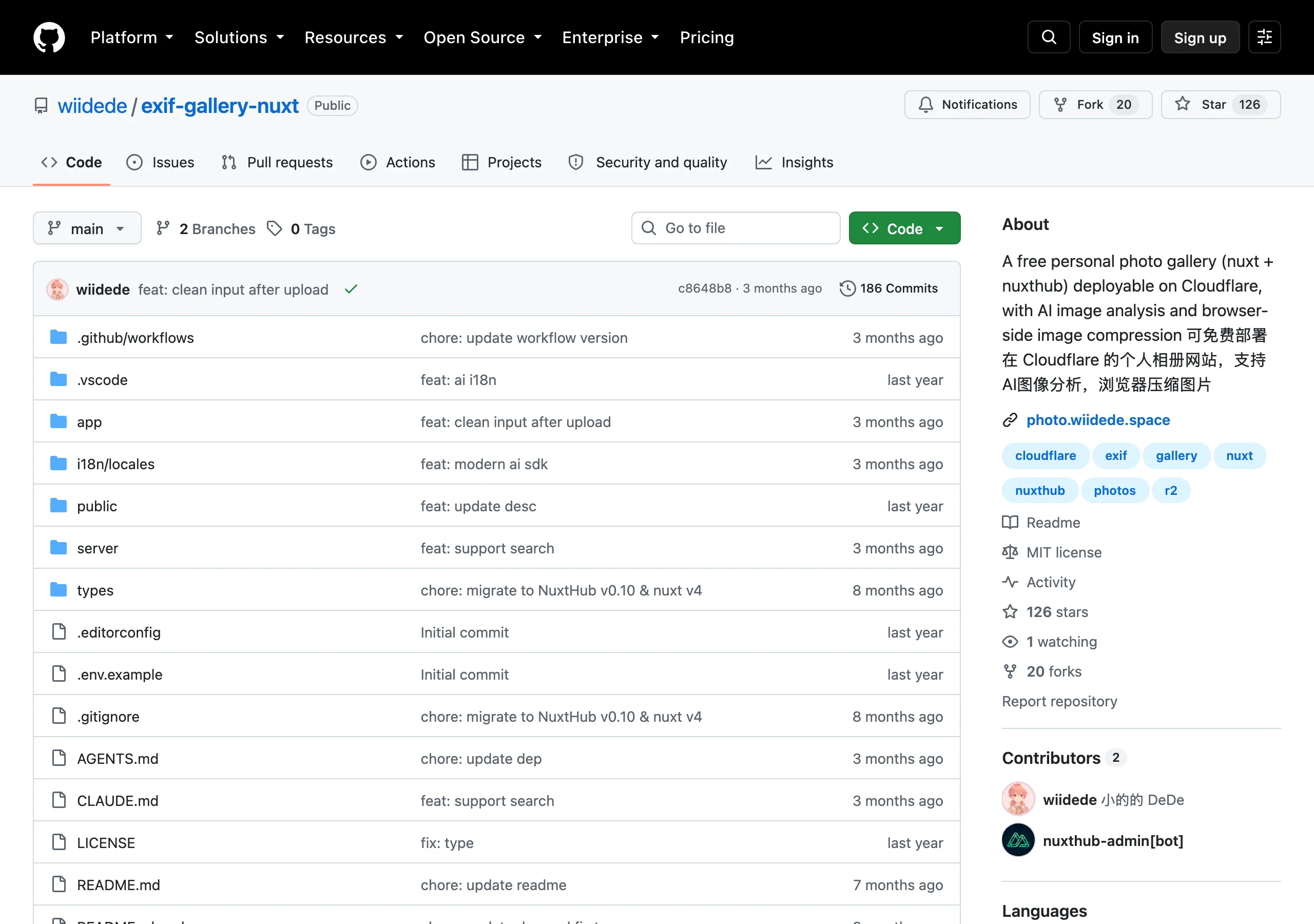The width and height of the screenshot is (1314, 924).
Task: Click the folder icon for the app directory
Action: [59, 421]
